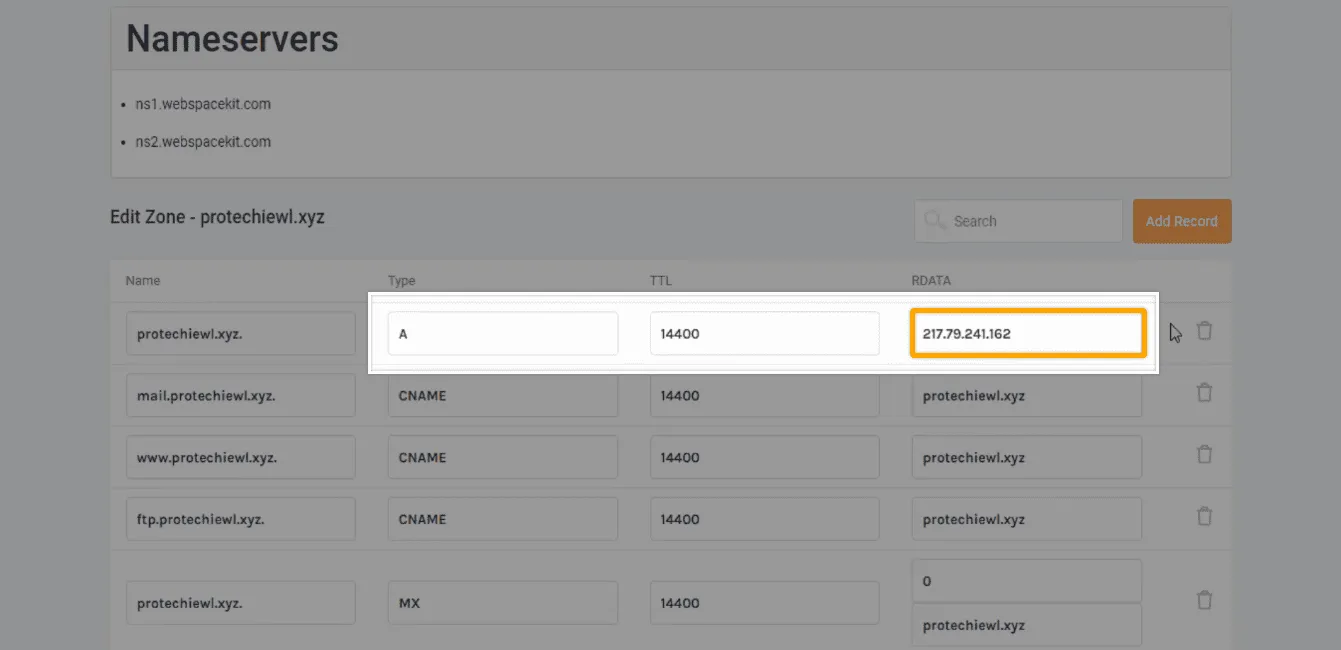Click the MX type field

pos(502,603)
